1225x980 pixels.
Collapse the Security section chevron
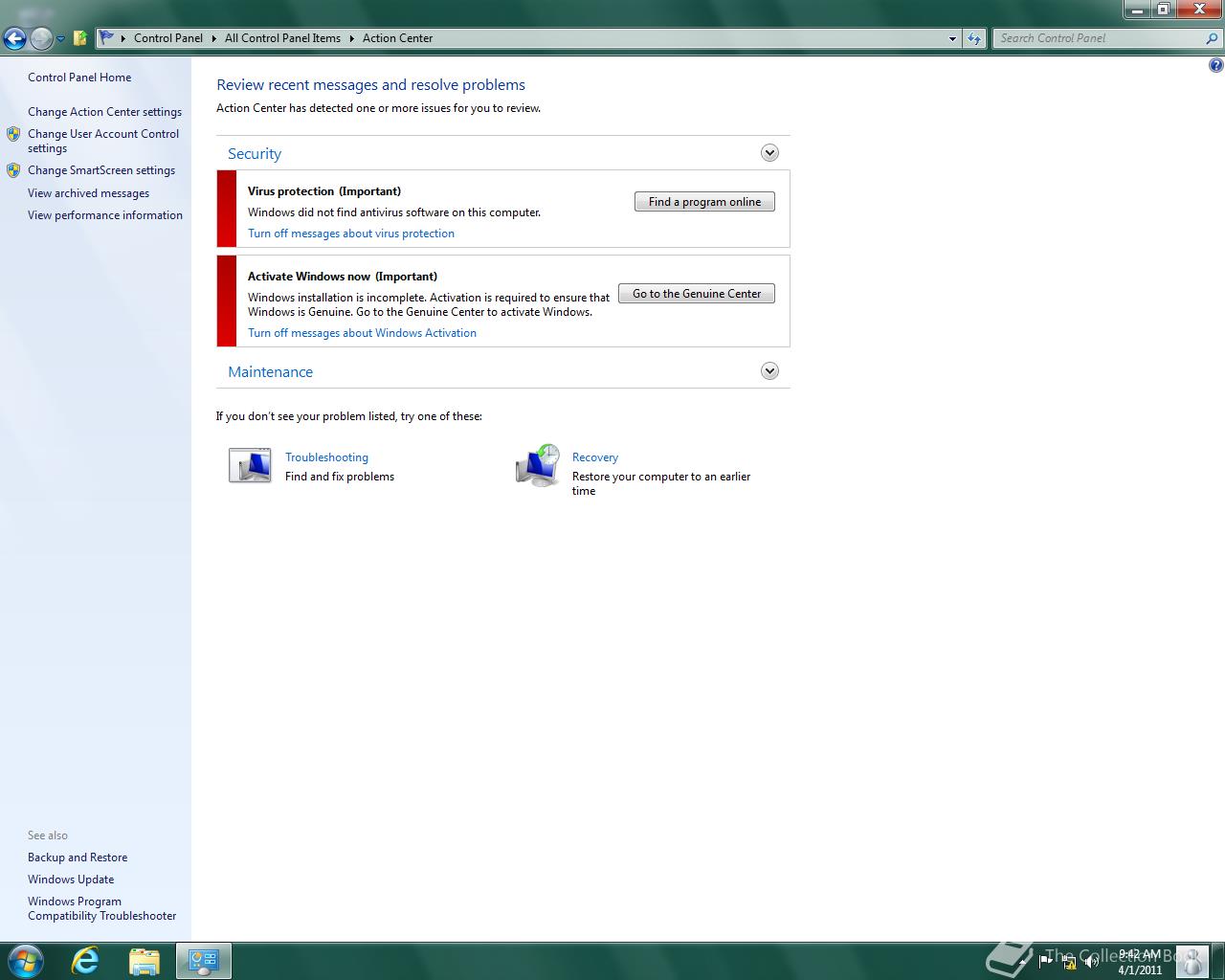(x=769, y=153)
